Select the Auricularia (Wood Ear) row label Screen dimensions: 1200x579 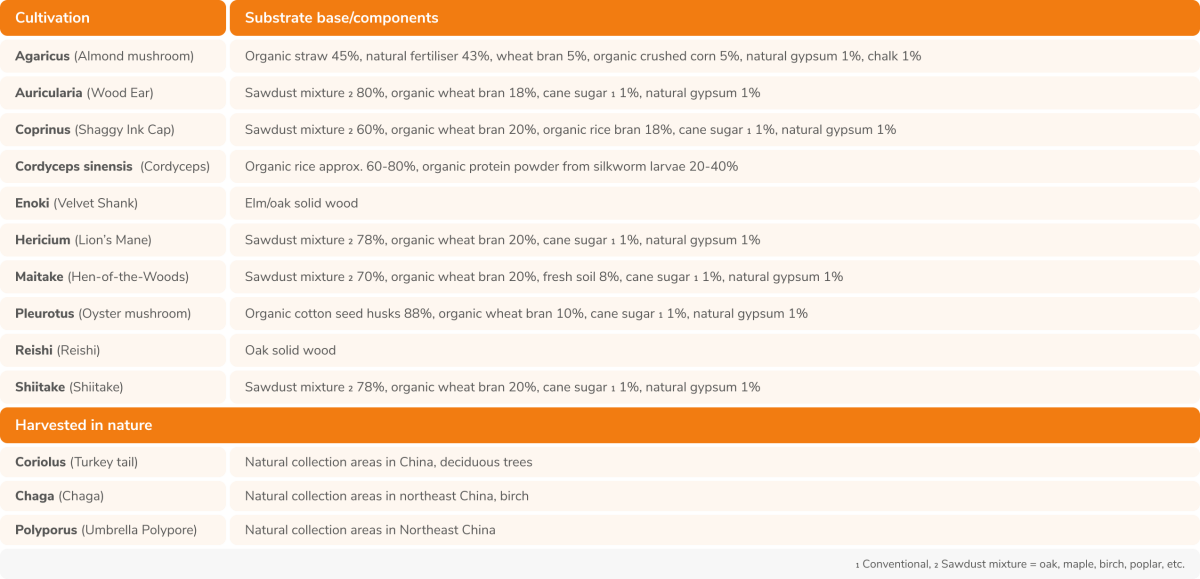84,93
